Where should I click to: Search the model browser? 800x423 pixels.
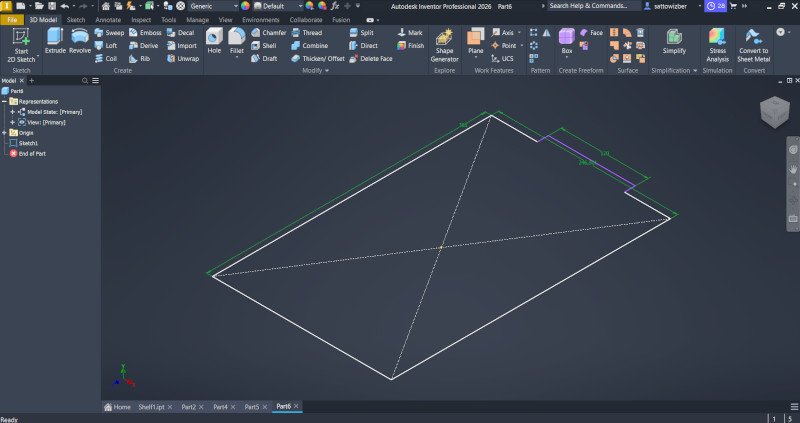pos(85,81)
